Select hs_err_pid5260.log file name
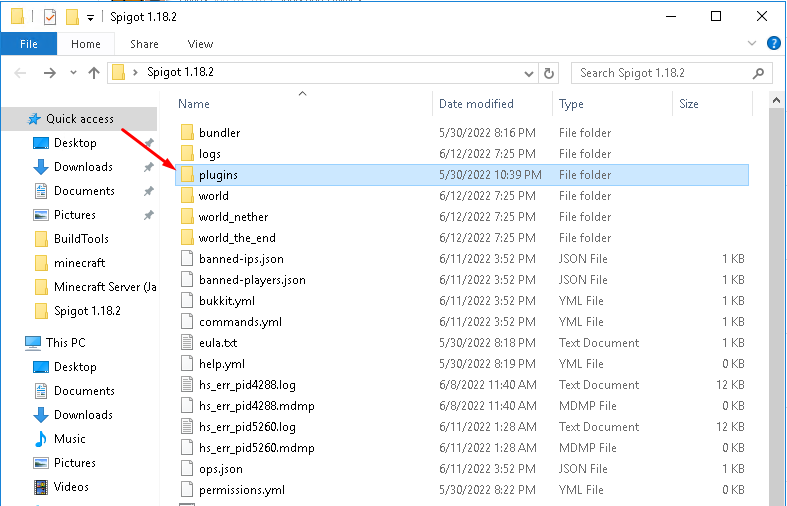787x506 pixels. pos(247,427)
